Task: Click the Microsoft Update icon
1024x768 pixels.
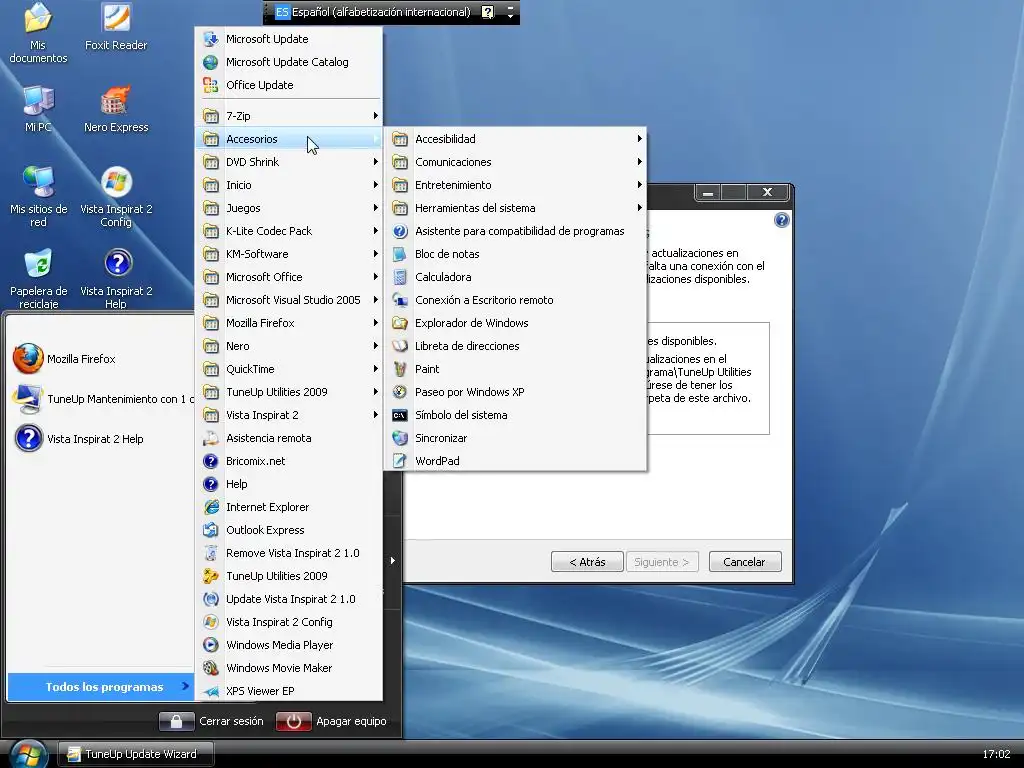Action: point(211,39)
